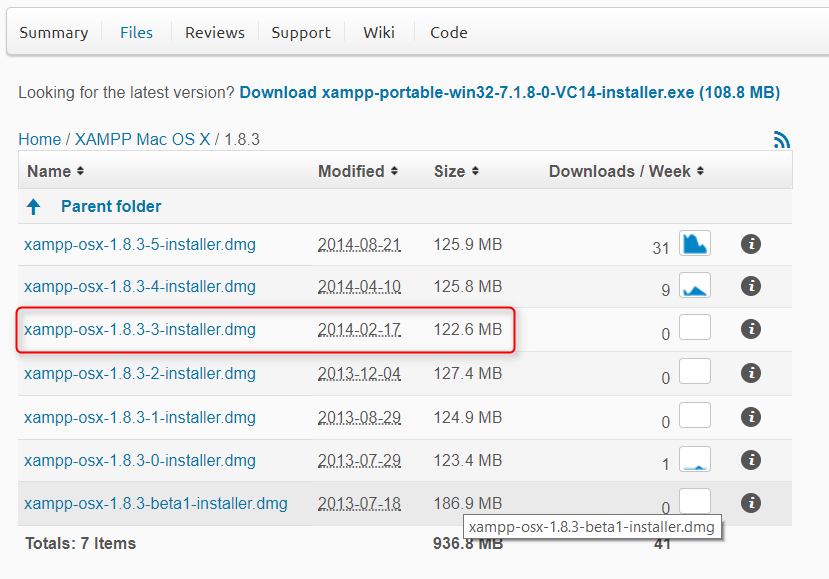829x579 pixels.
Task: Click the 127.4 MB size cell
Action: [x=467, y=373]
